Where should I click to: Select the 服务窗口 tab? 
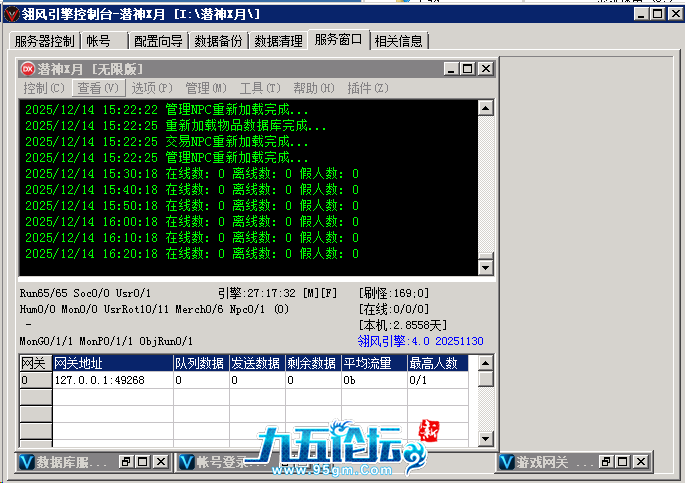click(x=339, y=40)
